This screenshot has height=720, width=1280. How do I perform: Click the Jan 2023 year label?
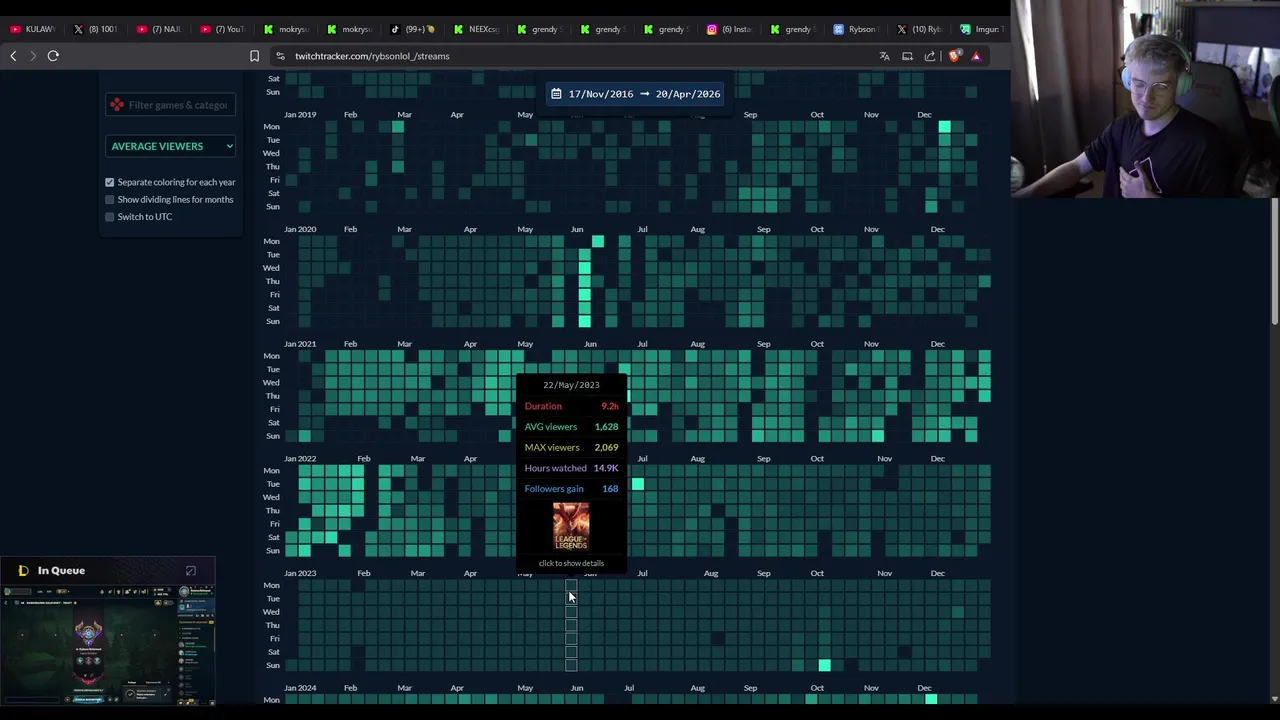(300, 573)
